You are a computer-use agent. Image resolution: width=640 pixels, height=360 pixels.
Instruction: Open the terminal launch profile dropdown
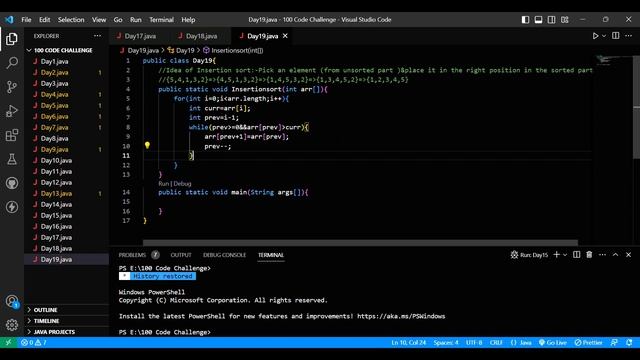tap(565, 255)
